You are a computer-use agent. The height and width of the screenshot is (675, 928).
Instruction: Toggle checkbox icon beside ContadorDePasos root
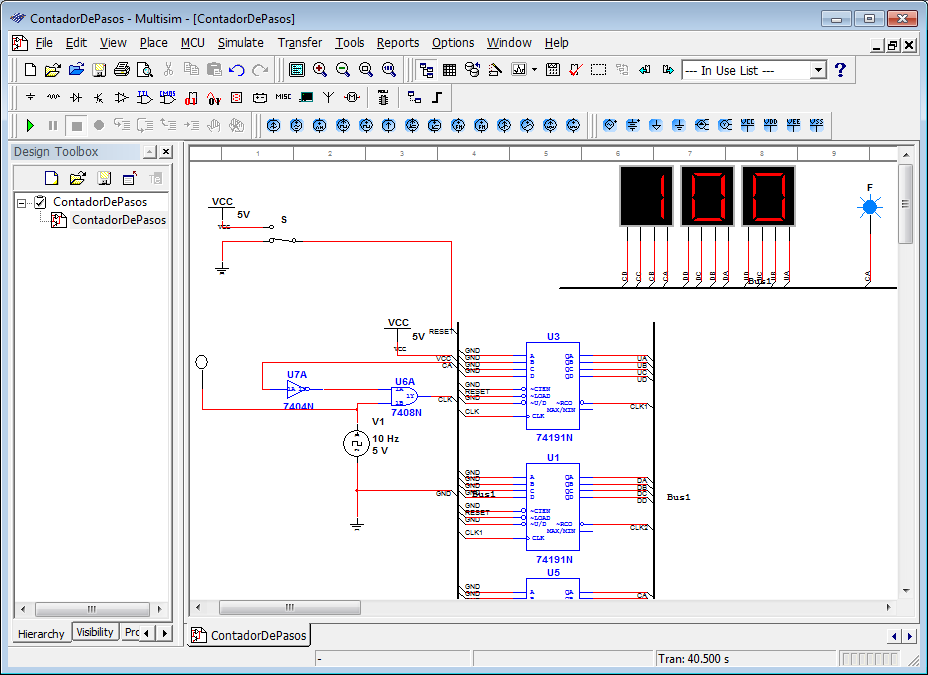pyautogui.click(x=41, y=202)
